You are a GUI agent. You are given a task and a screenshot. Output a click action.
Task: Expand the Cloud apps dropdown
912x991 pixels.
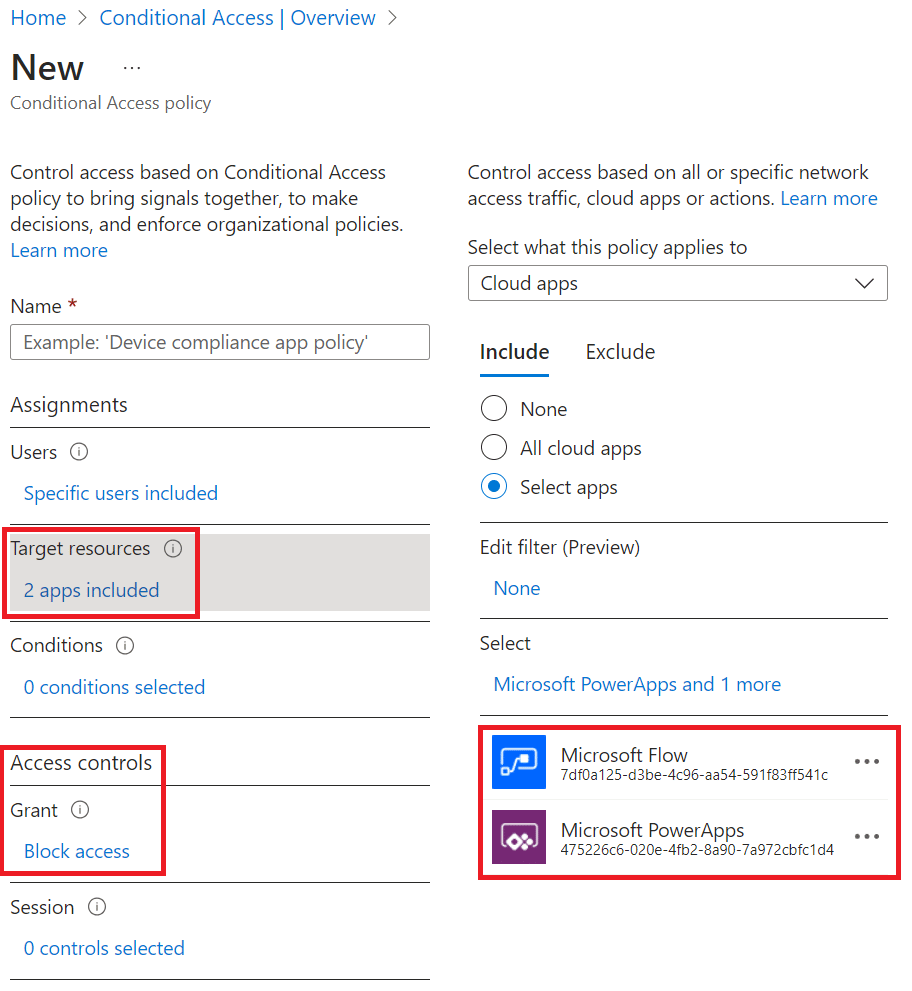pos(678,283)
